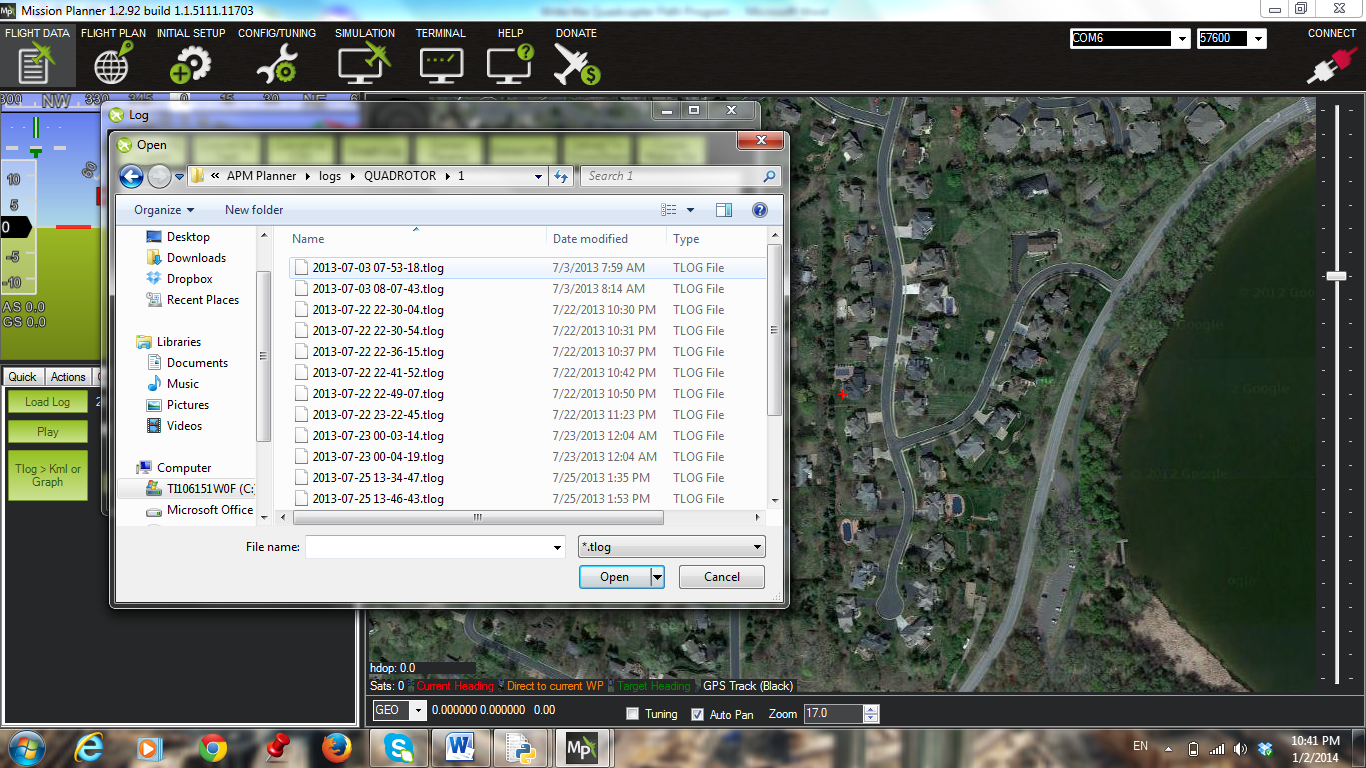Click New folder button

coord(254,210)
